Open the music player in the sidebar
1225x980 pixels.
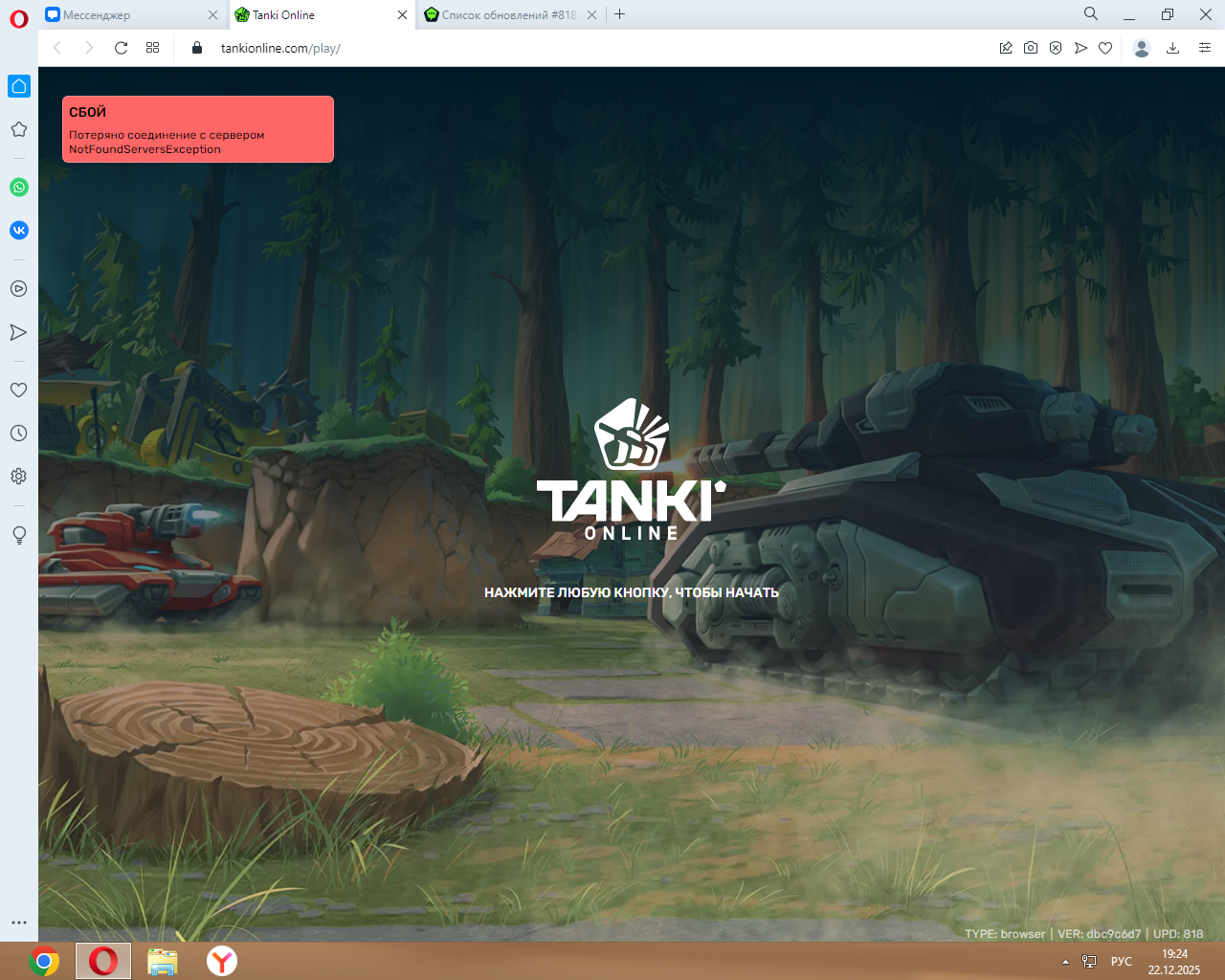pyautogui.click(x=19, y=289)
